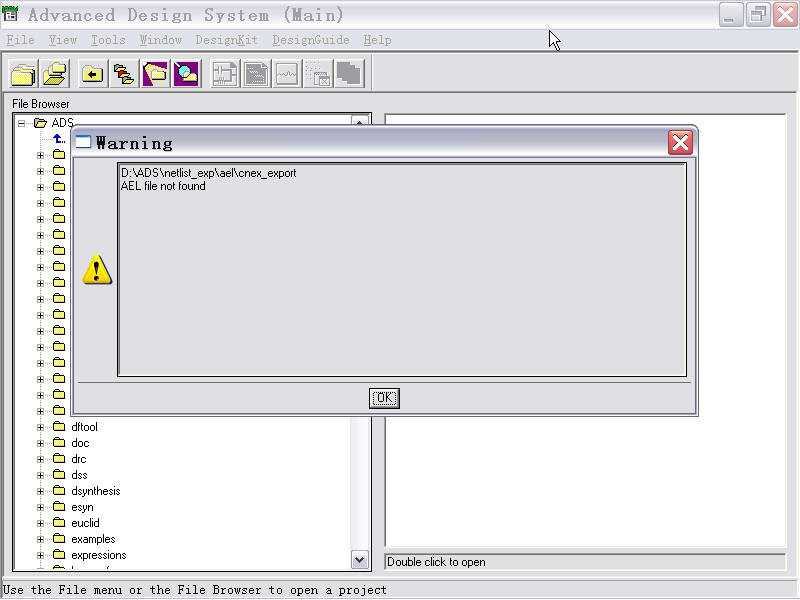Click the 'File Browser' panel label
This screenshot has height=600, width=800.
coord(41,104)
